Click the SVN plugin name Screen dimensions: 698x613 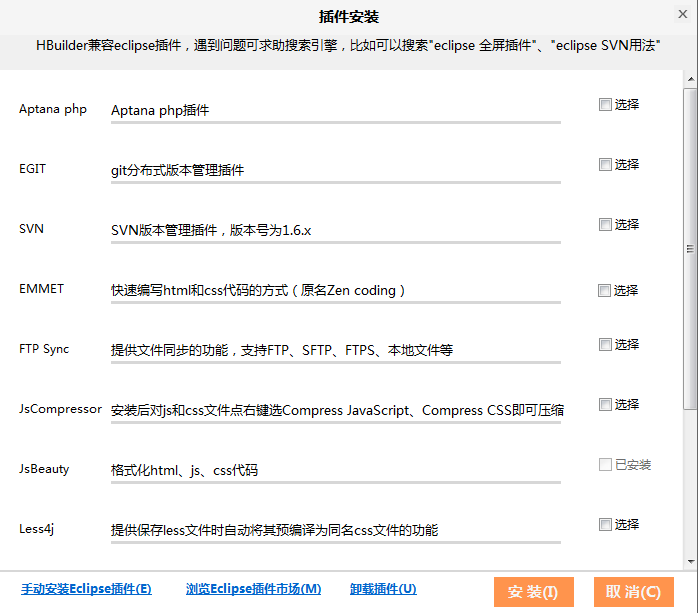[31, 229]
